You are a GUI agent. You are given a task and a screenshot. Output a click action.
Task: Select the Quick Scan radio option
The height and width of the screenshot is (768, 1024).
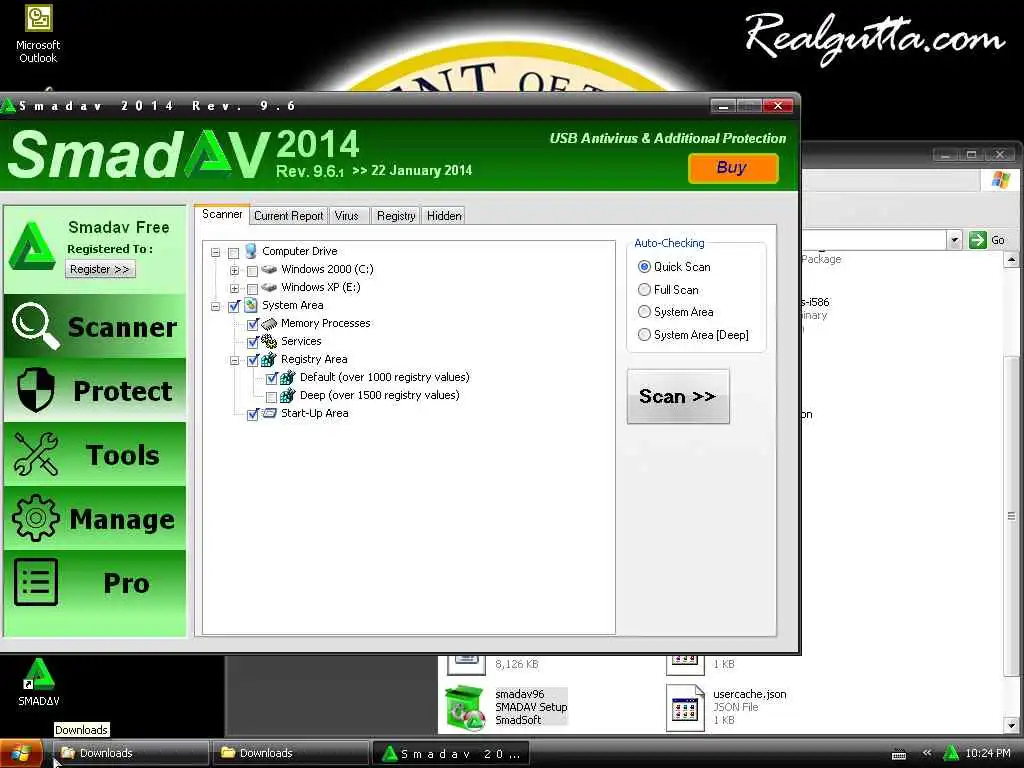tap(644, 267)
